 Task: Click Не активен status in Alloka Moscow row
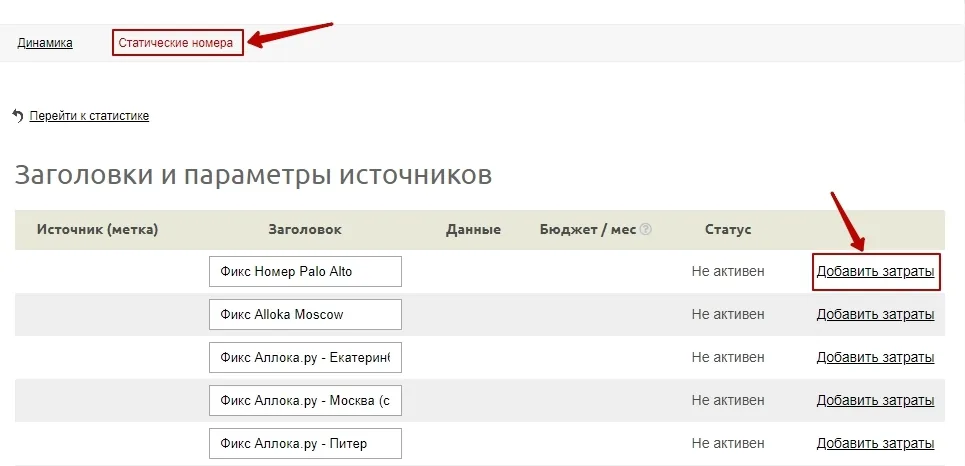coord(728,315)
